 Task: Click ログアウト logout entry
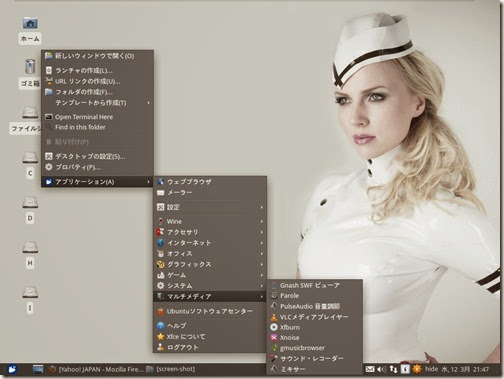[x=210, y=347]
